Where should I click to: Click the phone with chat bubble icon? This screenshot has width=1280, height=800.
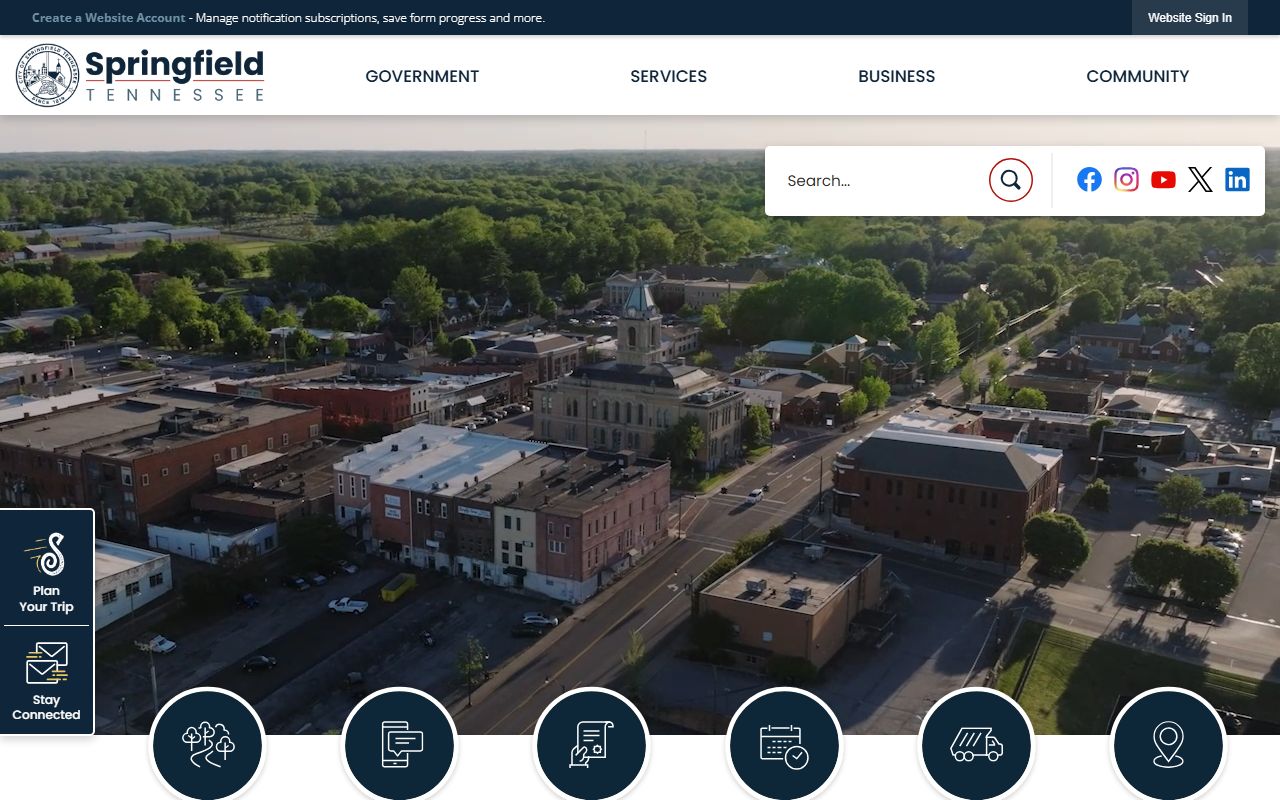click(x=400, y=745)
